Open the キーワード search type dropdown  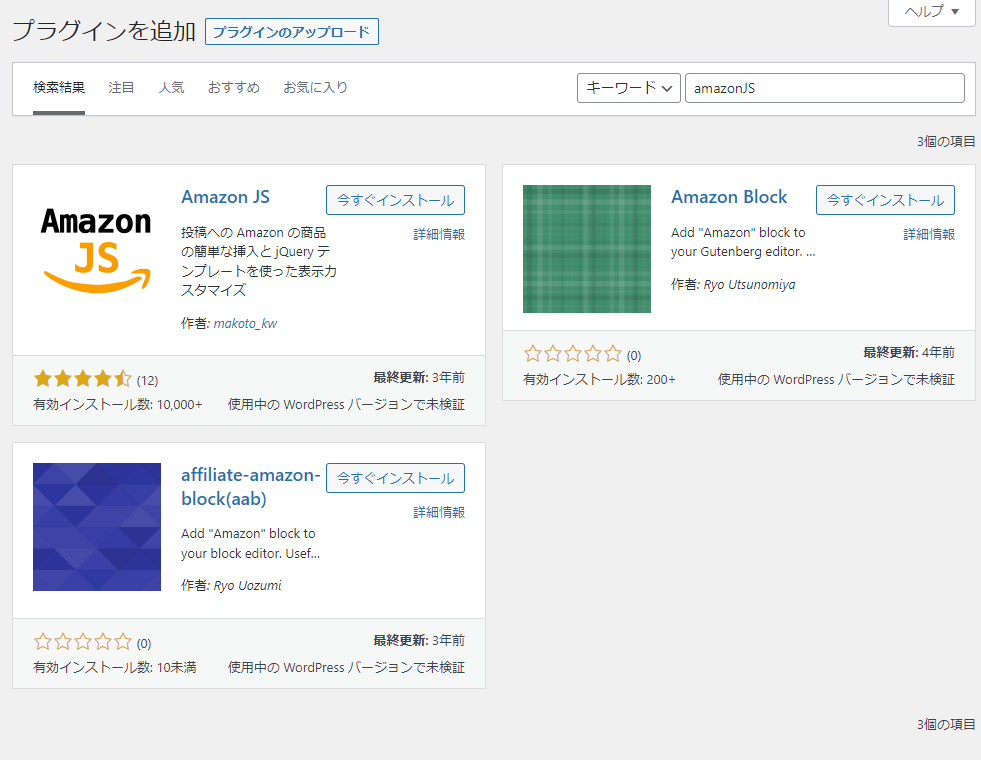point(629,88)
